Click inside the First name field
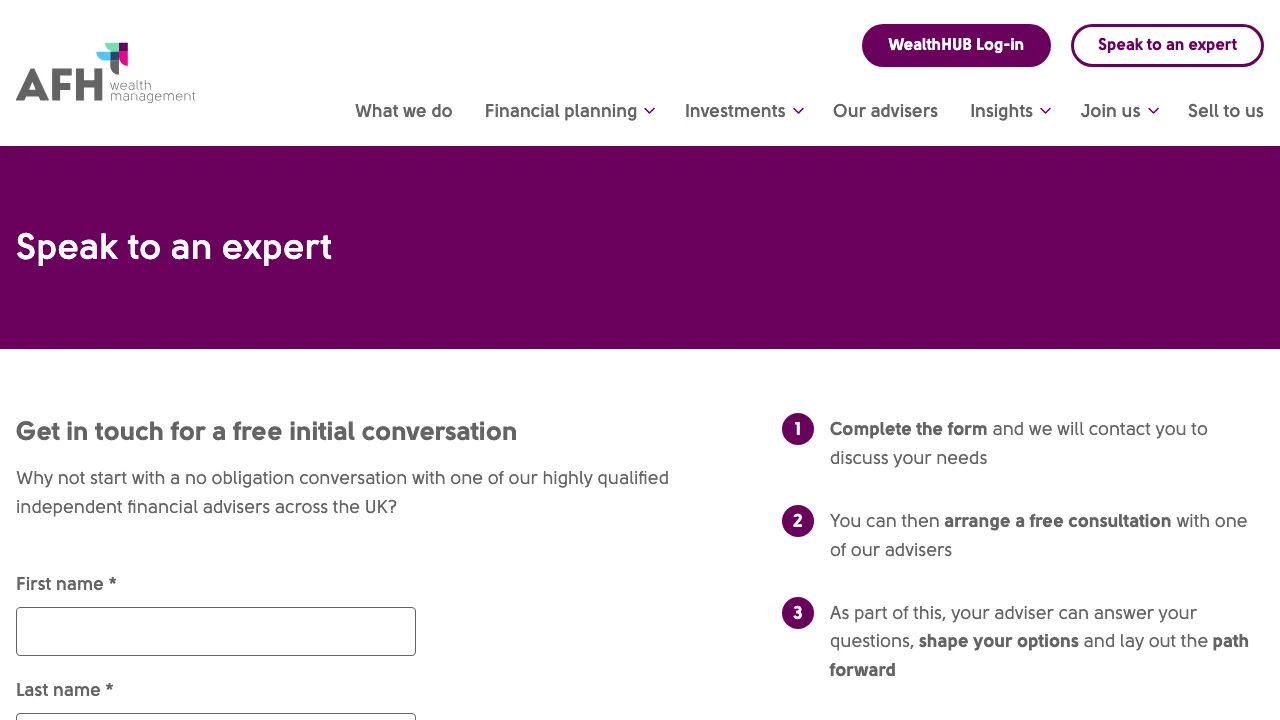The width and height of the screenshot is (1280, 720). coord(215,631)
